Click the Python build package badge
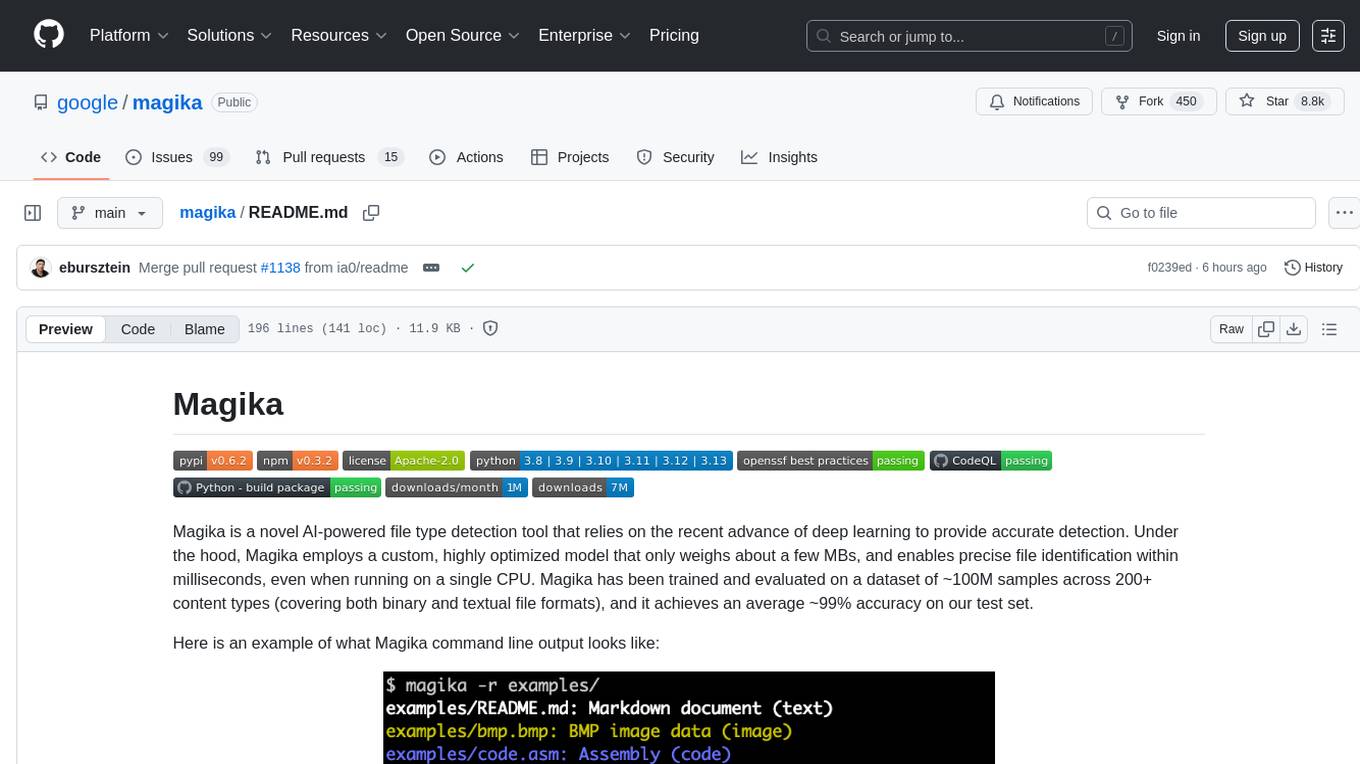 click(x=277, y=488)
